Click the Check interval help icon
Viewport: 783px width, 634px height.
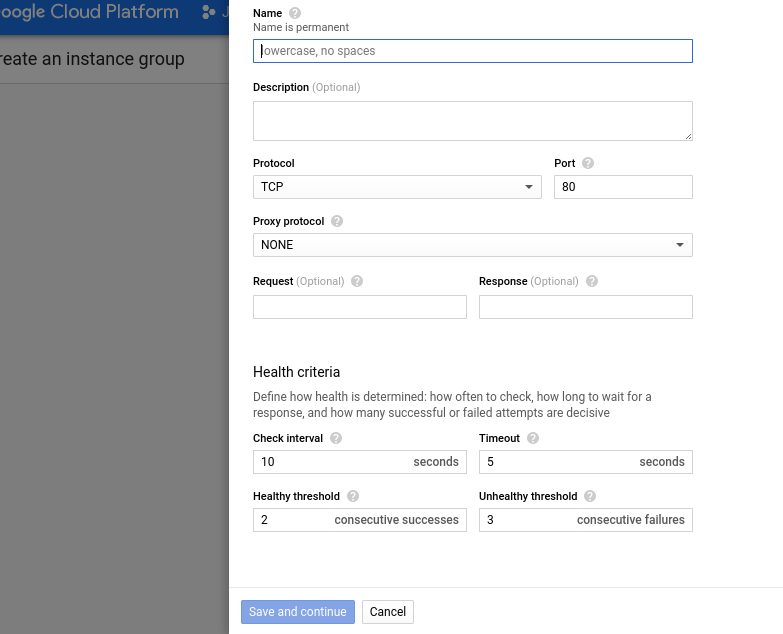coord(336,438)
